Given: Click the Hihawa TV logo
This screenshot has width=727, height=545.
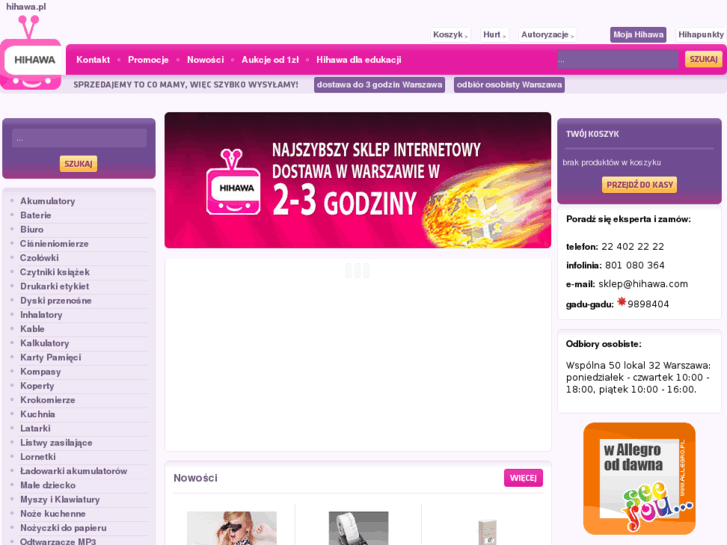Looking at the screenshot, I should 31,53.
